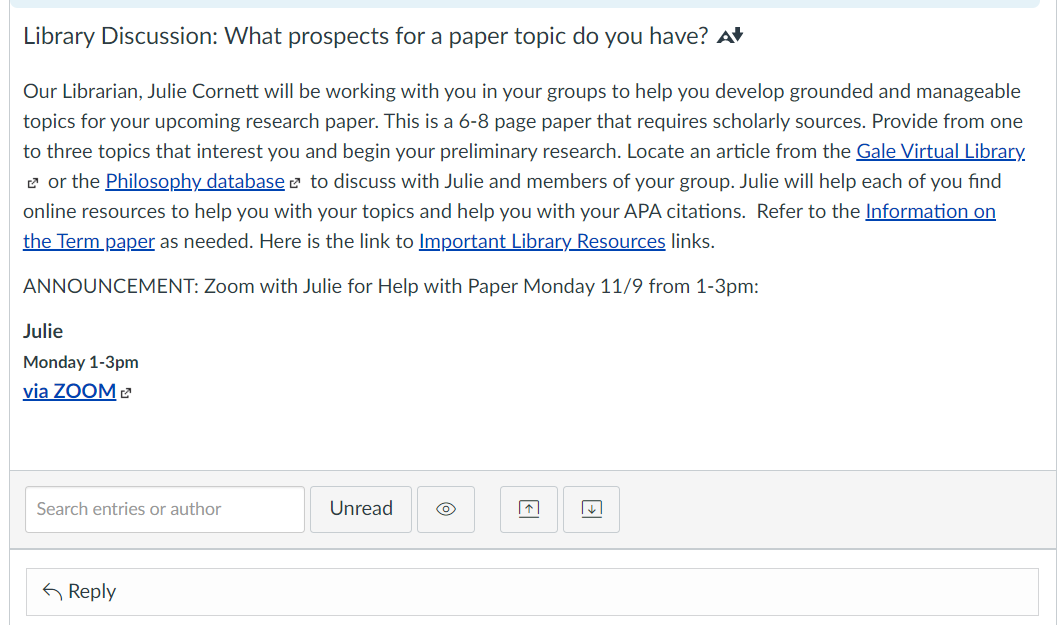Click the Reply box to respond
Image resolution: width=1061 pixels, height=627 pixels.
pos(532,592)
